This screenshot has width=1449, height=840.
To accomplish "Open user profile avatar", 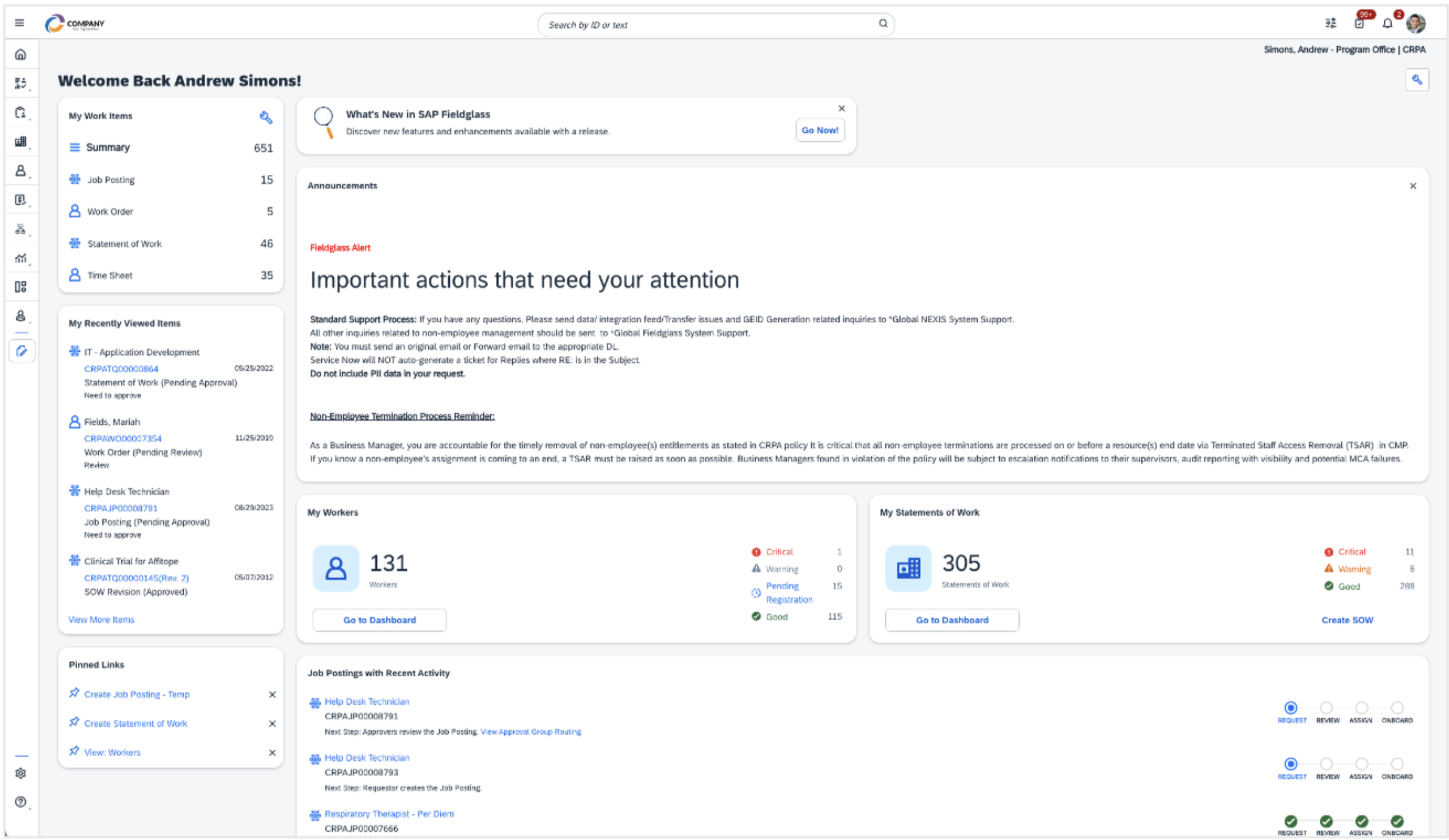I will [1415, 24].
